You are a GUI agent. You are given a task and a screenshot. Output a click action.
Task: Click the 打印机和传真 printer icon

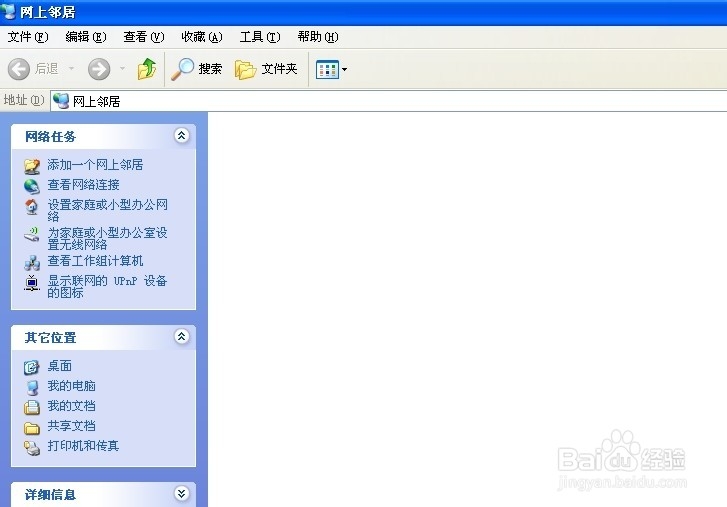[32, 448]
